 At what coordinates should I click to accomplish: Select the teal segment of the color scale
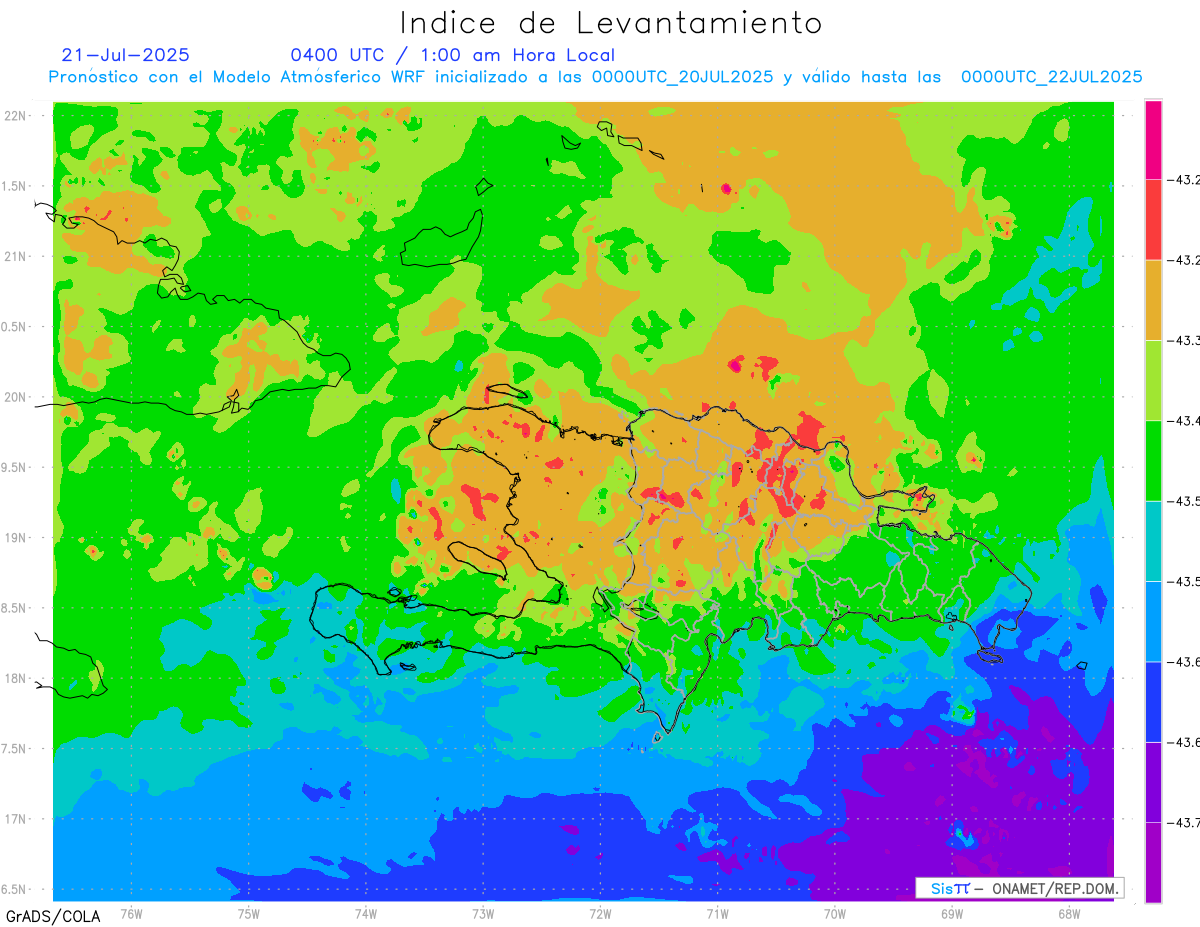[1153, 541]
